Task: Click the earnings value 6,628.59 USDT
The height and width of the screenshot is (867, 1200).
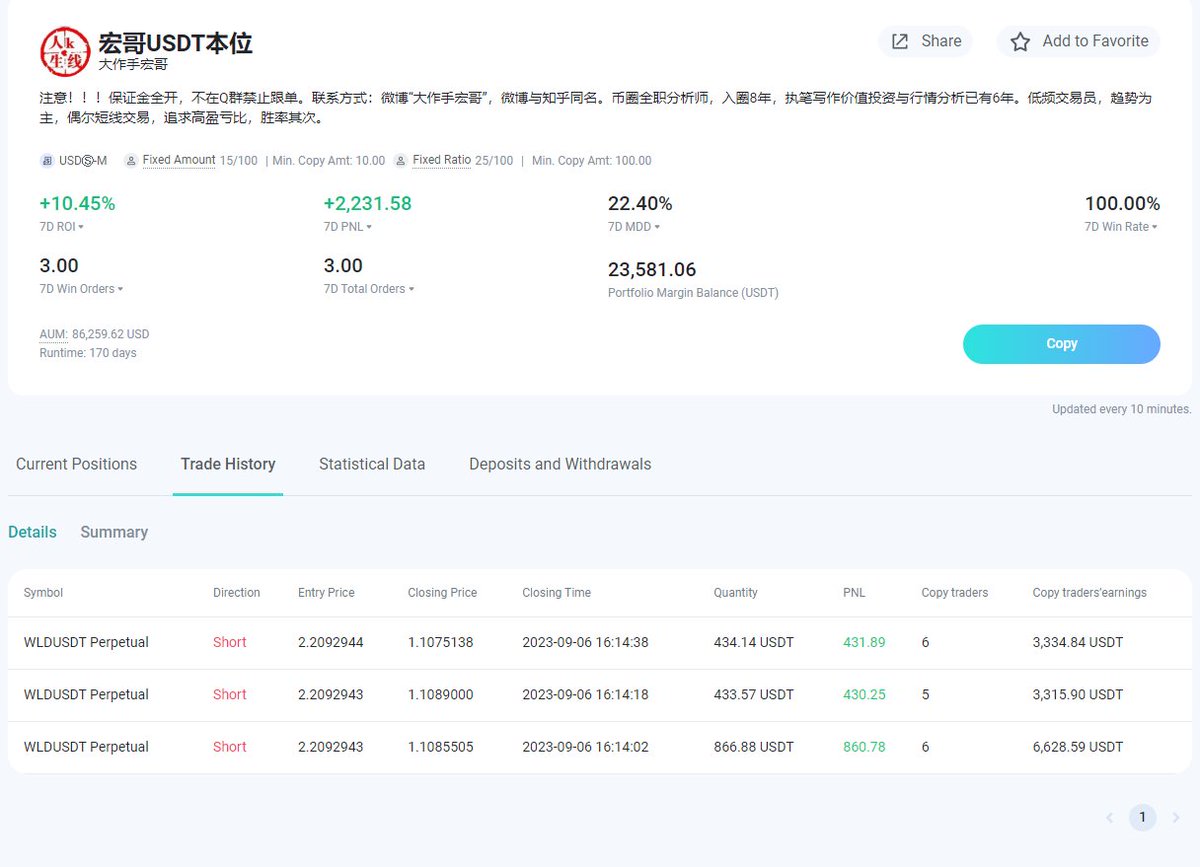Action: click(1078, 746)
